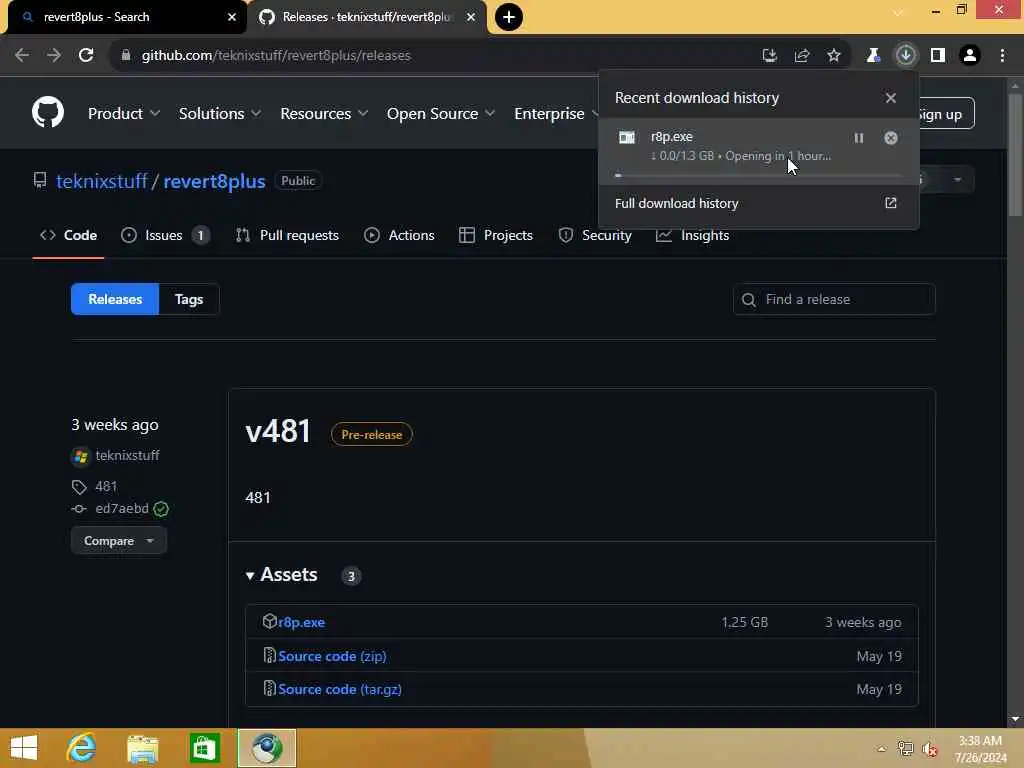Open File Explorer from the taskbar
This screenshot has width=1024, height=768.
142,748
